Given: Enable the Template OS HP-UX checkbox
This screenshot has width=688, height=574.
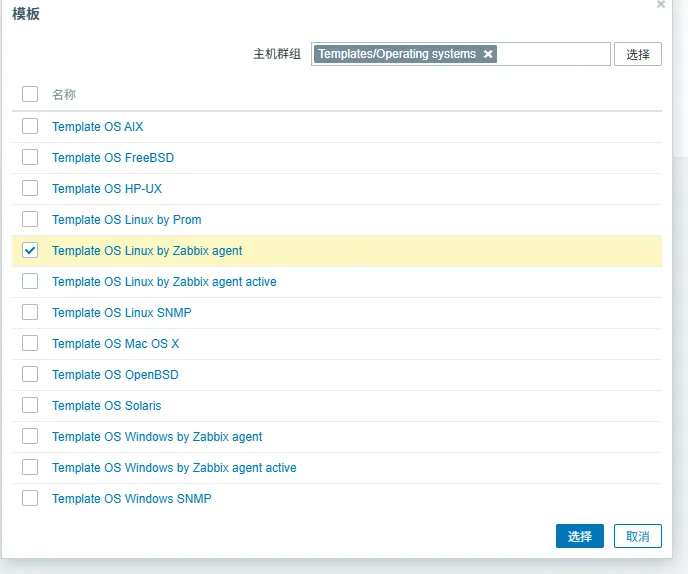Looking at the screenshot, I should click(x=30, y=188).
